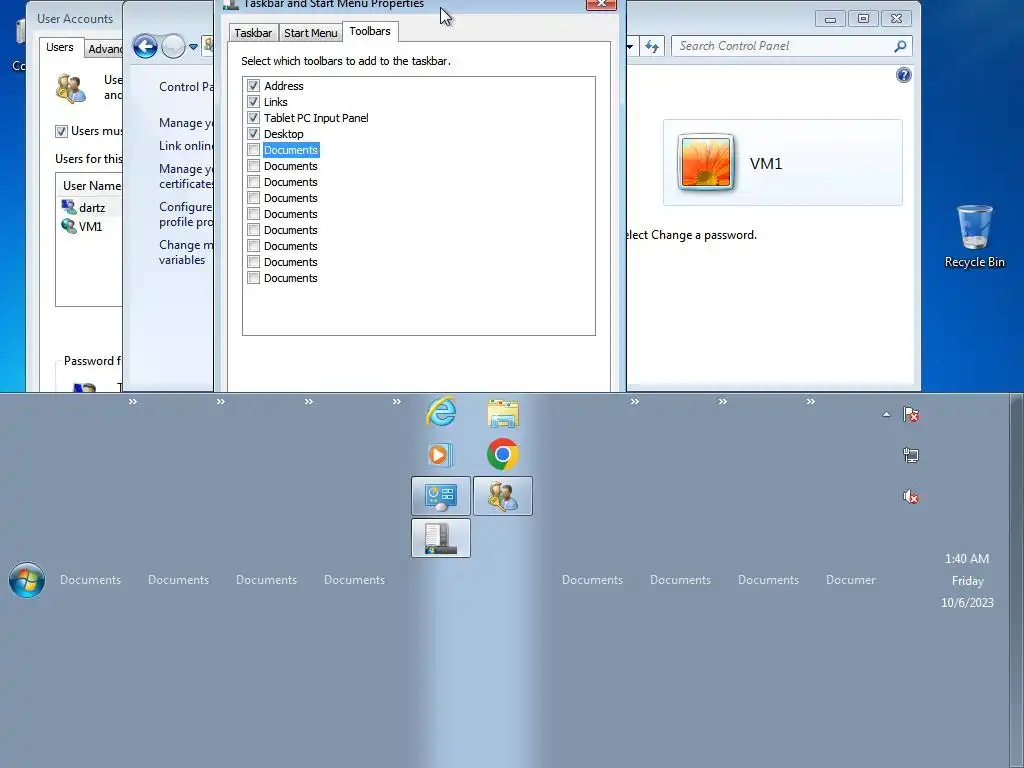This screenshot has height=768, width=1024.
Task: Launch Google Chrome from taskbar
Action: pyautogui.click(x=503, y=455)
